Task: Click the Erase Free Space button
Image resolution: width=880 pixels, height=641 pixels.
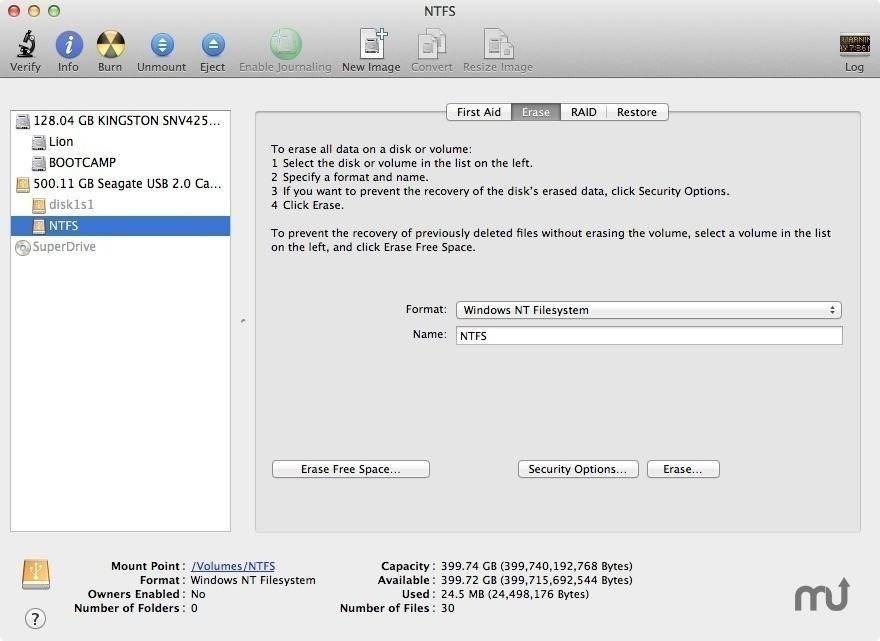Action: (350, 469)
